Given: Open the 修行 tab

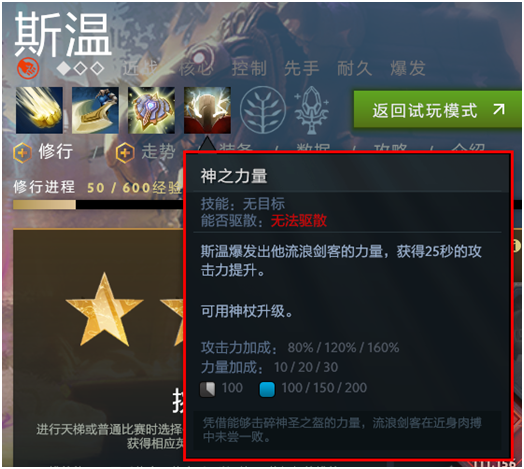Looking at the screenshot, I should pyautogui.click(x=55, y=151).
